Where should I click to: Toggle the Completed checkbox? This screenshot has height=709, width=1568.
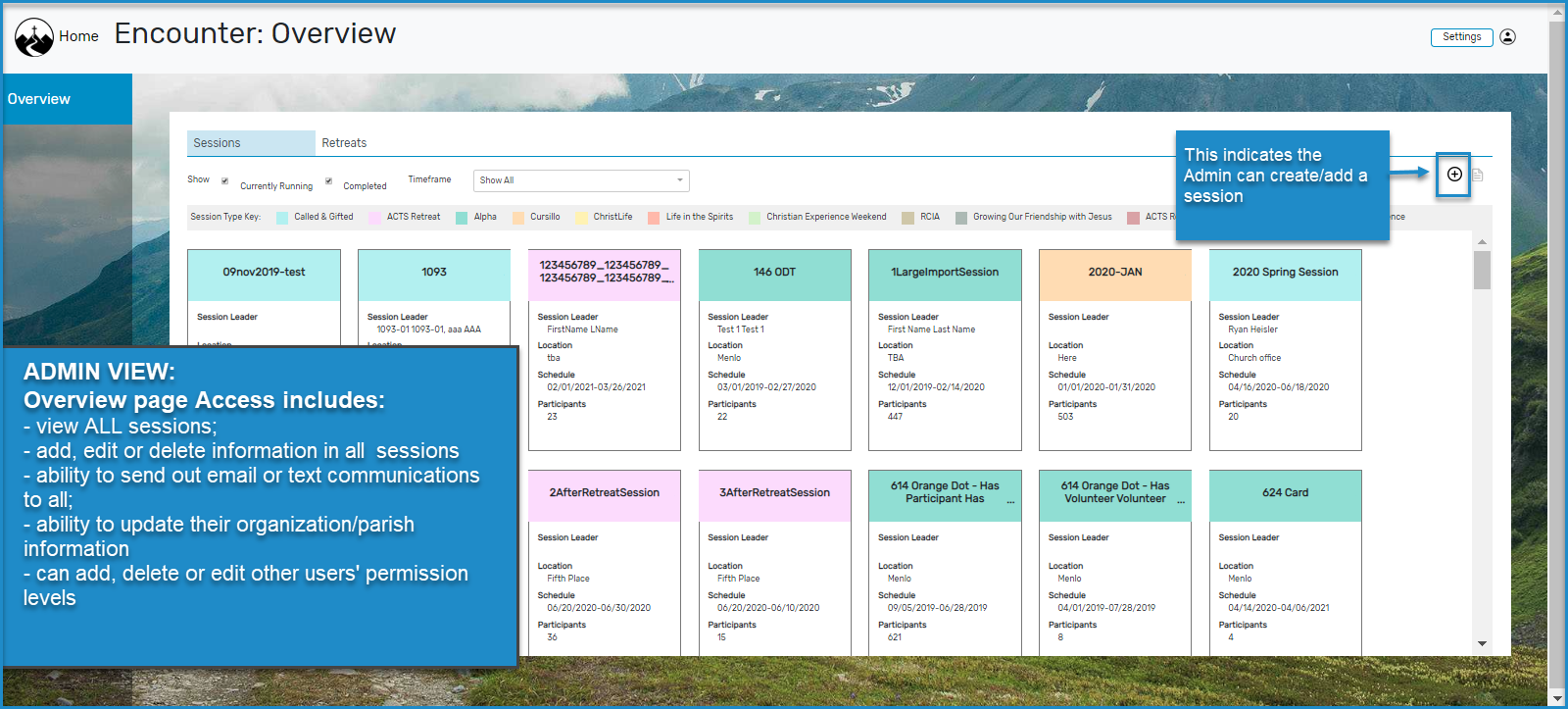pos(329,180)
